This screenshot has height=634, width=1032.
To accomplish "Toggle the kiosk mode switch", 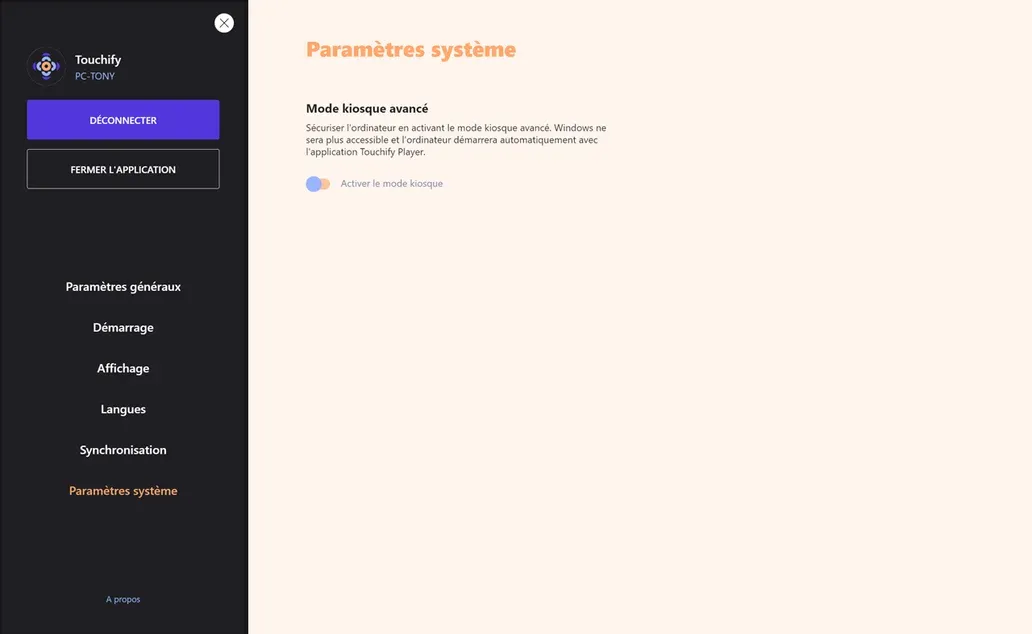I will 318,184.
